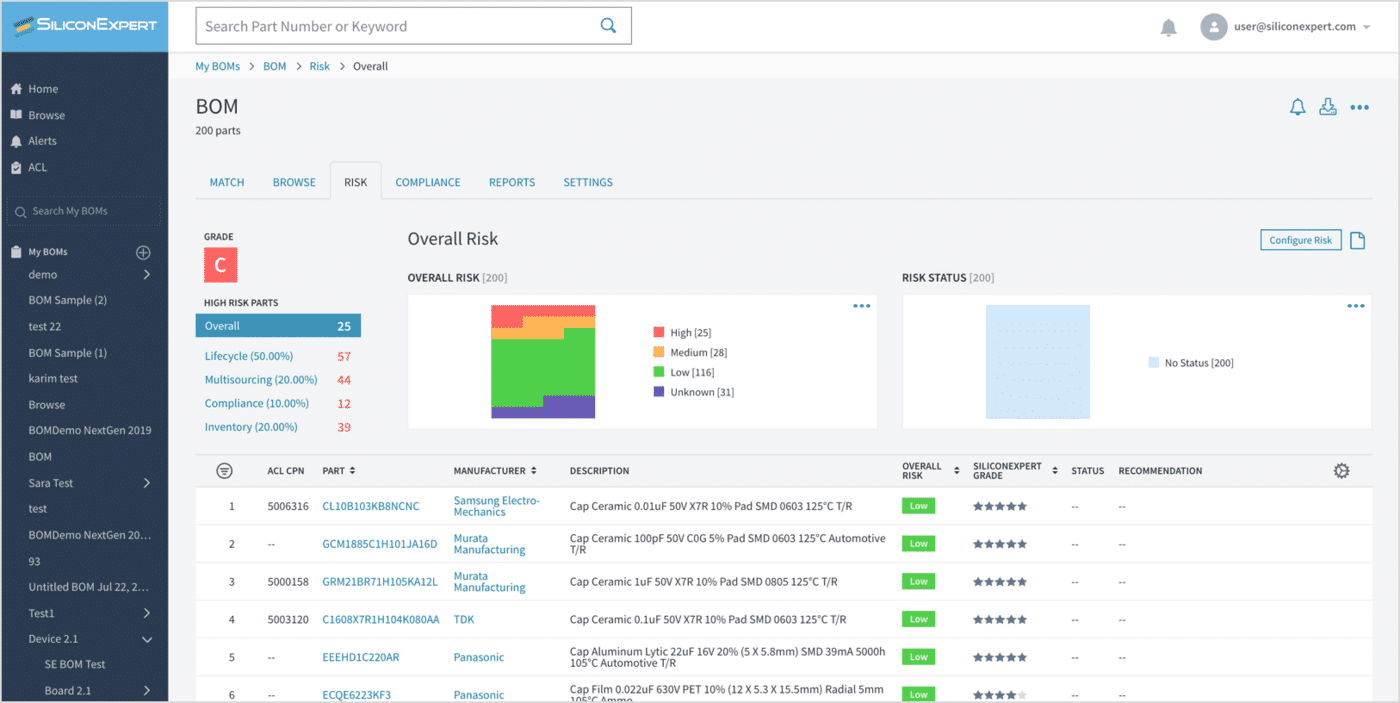Open table column settings gear

point(1341,471)
